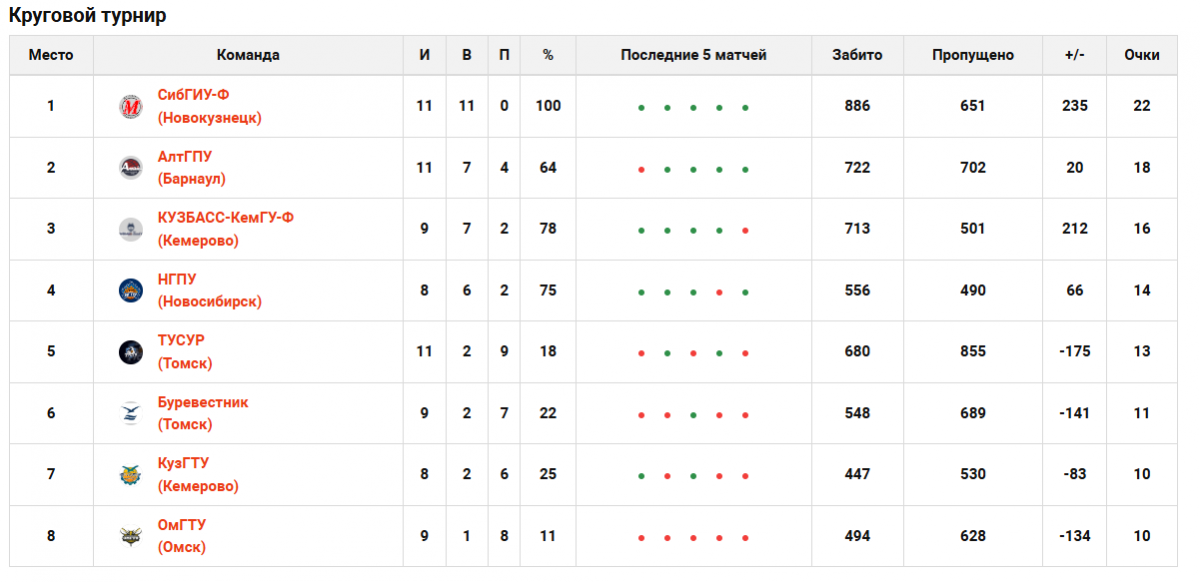Screen dimensions: 1200x582
Task: Click the Забито column header
Action: tap(857, 55)
